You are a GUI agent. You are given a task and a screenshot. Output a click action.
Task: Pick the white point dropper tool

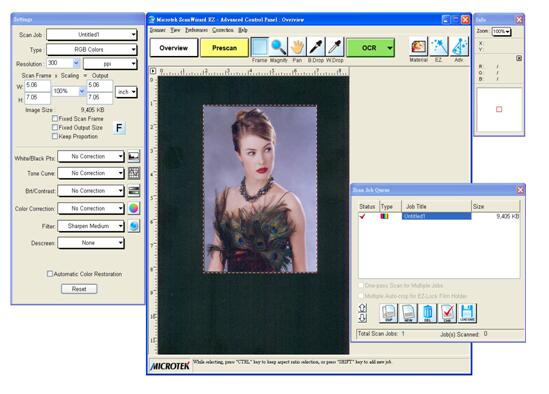tap(335, 47)
